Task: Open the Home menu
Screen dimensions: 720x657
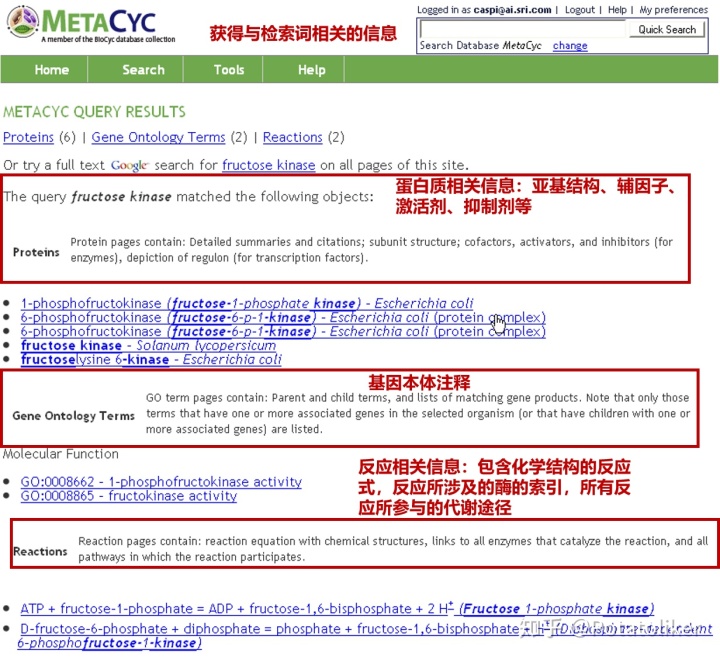Action: pyautogui.click(x=51, y=70)
